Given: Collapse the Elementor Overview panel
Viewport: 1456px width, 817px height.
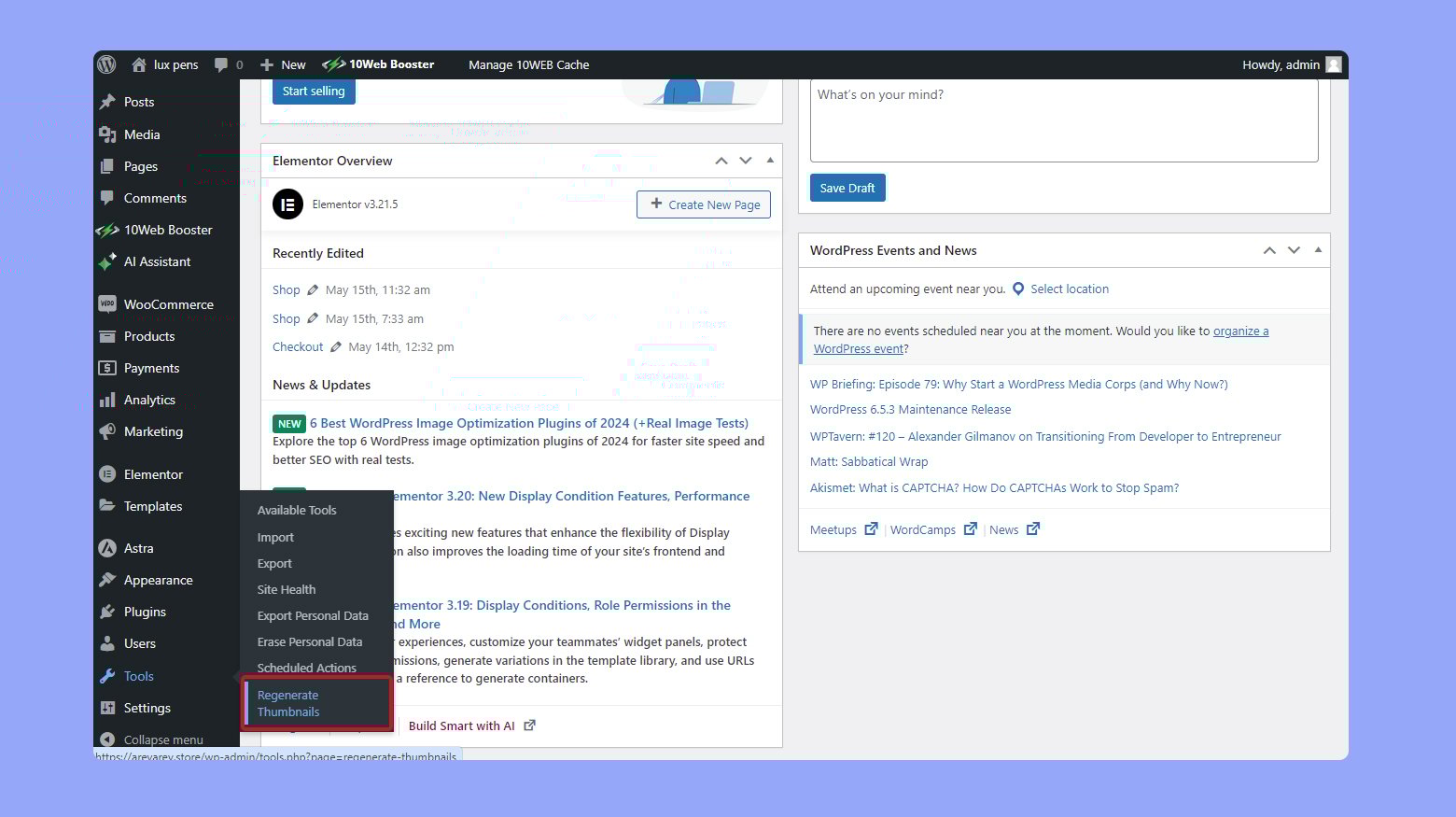Looking at the screenshot, I should (770, 160).
